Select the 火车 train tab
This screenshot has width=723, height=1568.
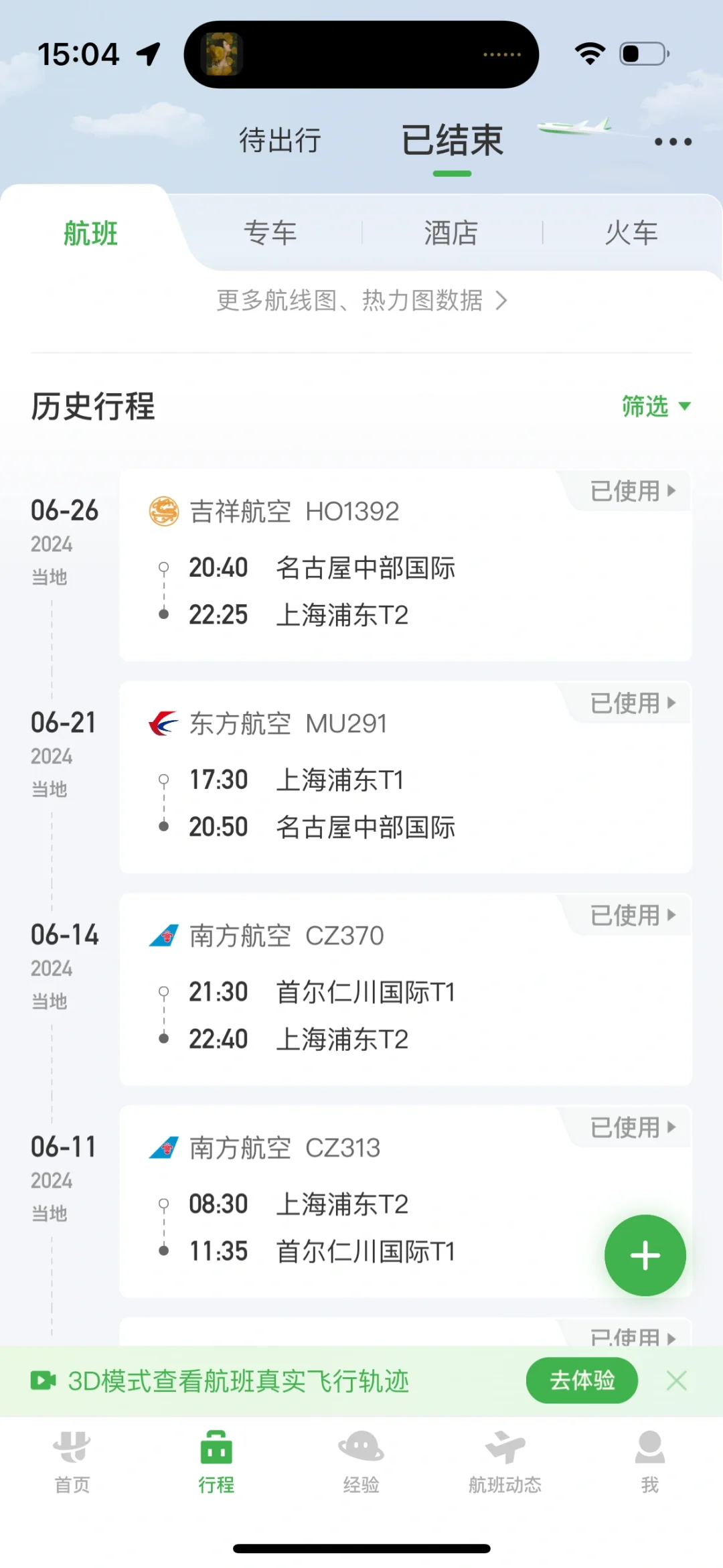[631, 233]
